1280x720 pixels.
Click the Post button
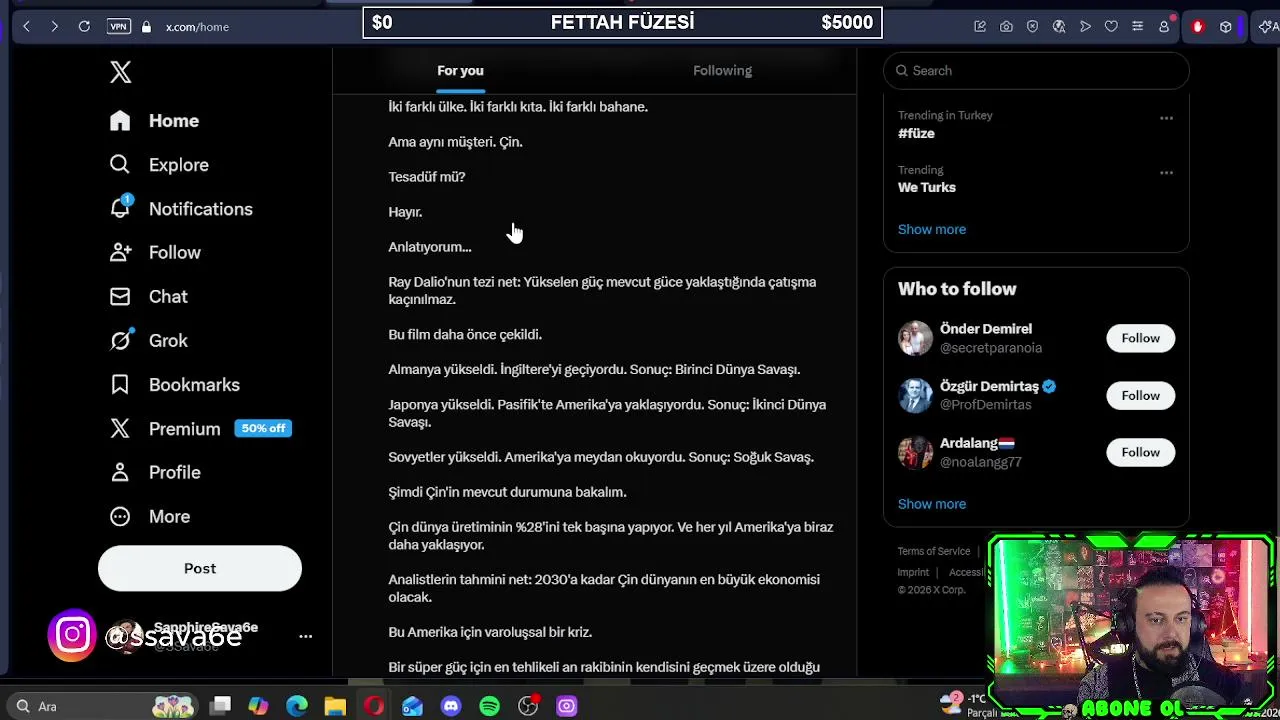200,568
